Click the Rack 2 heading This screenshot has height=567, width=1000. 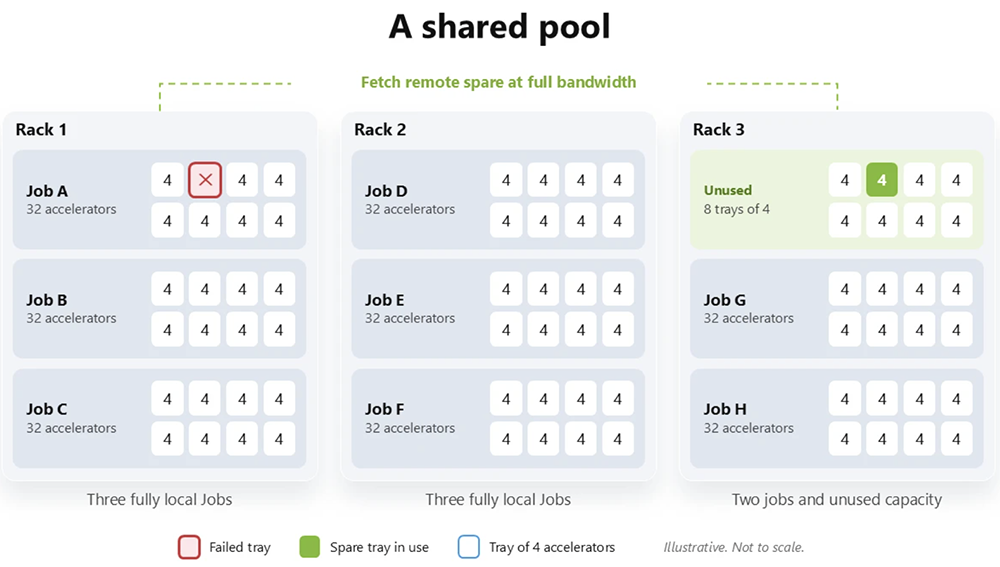(x=380, y=129)
